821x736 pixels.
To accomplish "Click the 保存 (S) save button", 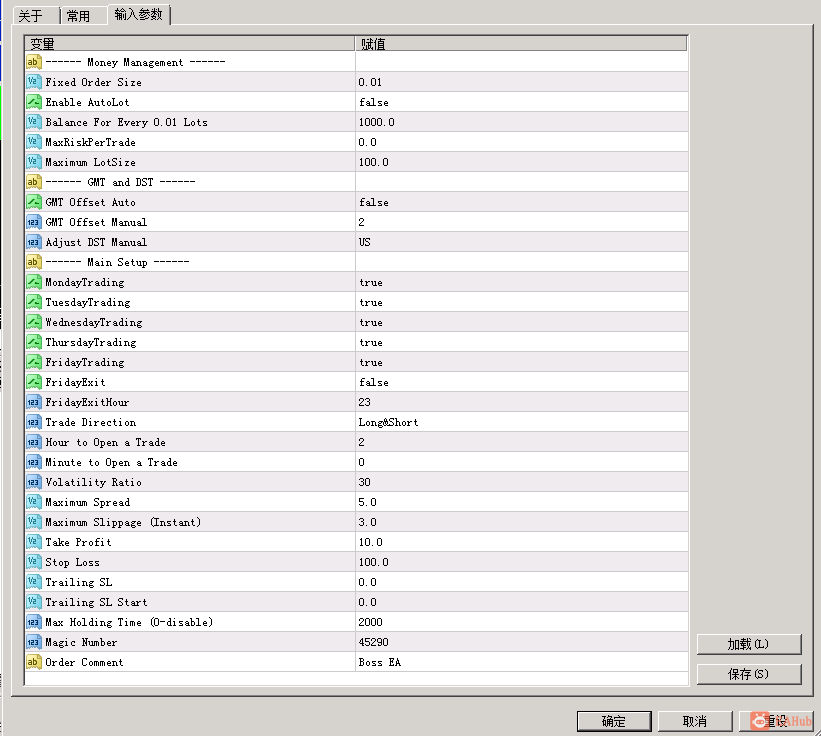I will (x=749, y=674).
